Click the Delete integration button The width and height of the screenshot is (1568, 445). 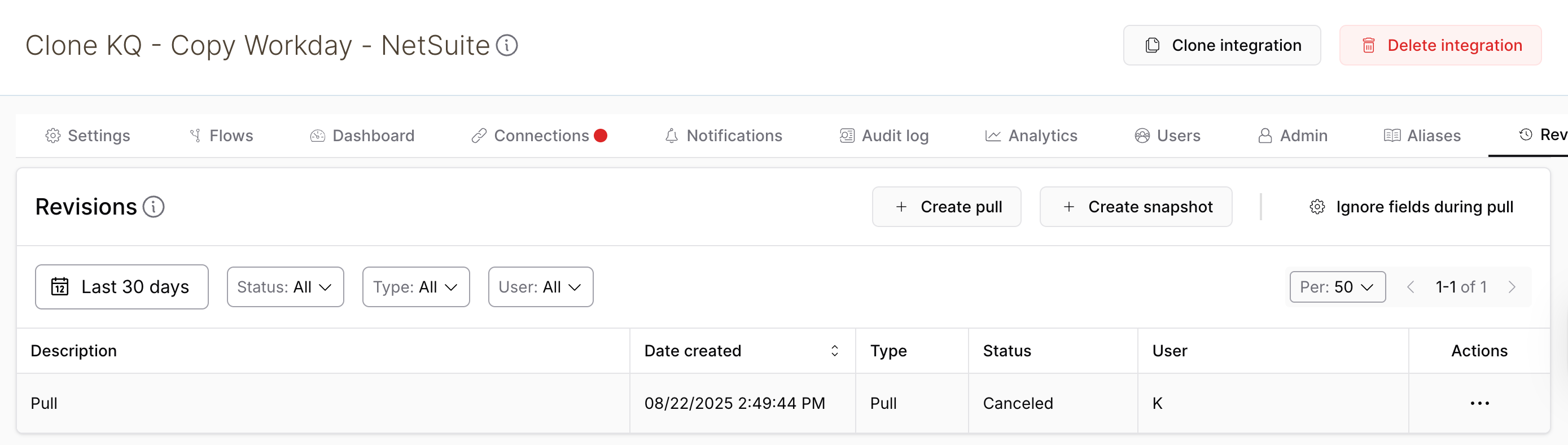(1440, 45)
